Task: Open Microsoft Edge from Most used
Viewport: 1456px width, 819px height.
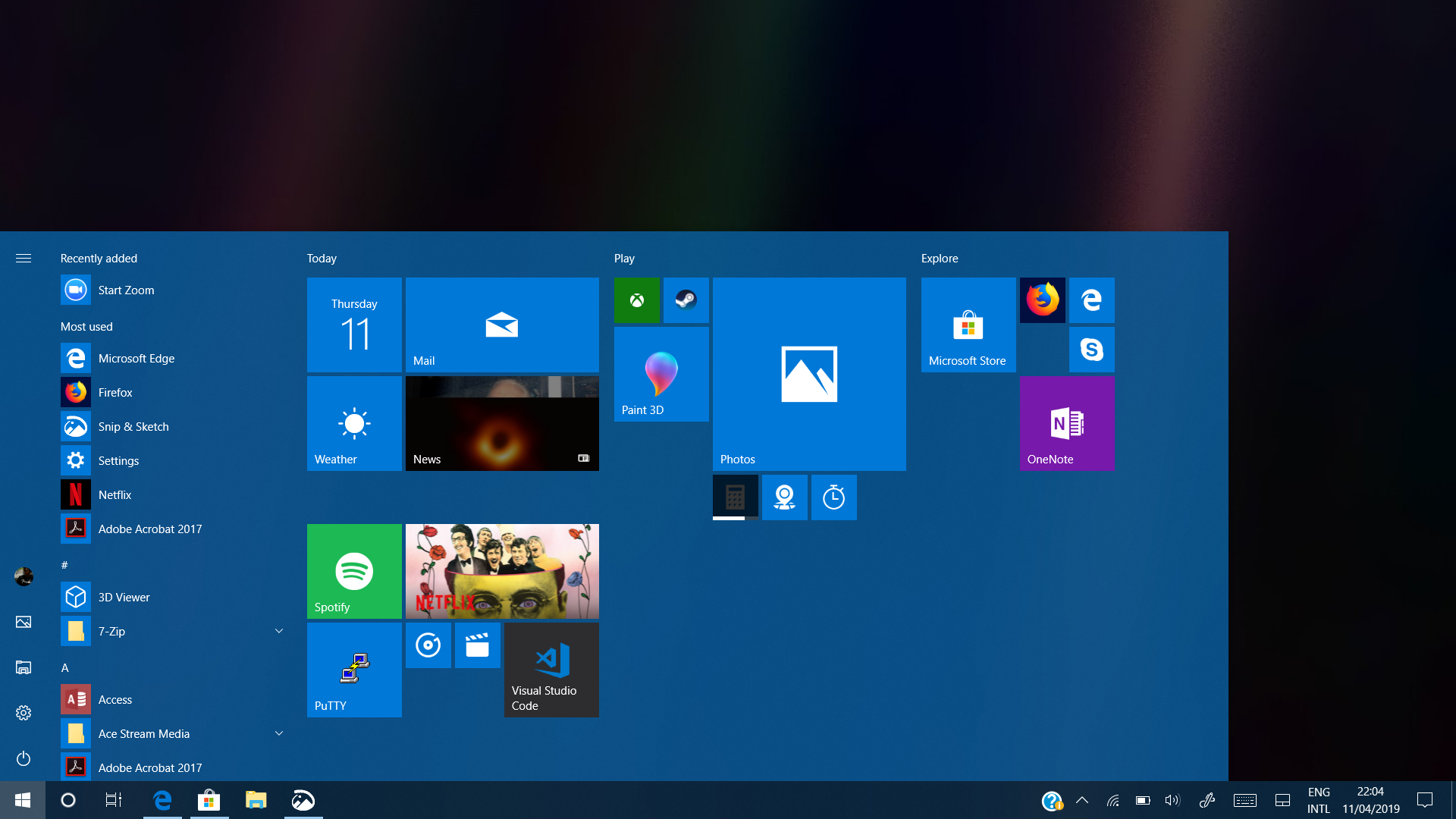Action: [174, 358]
